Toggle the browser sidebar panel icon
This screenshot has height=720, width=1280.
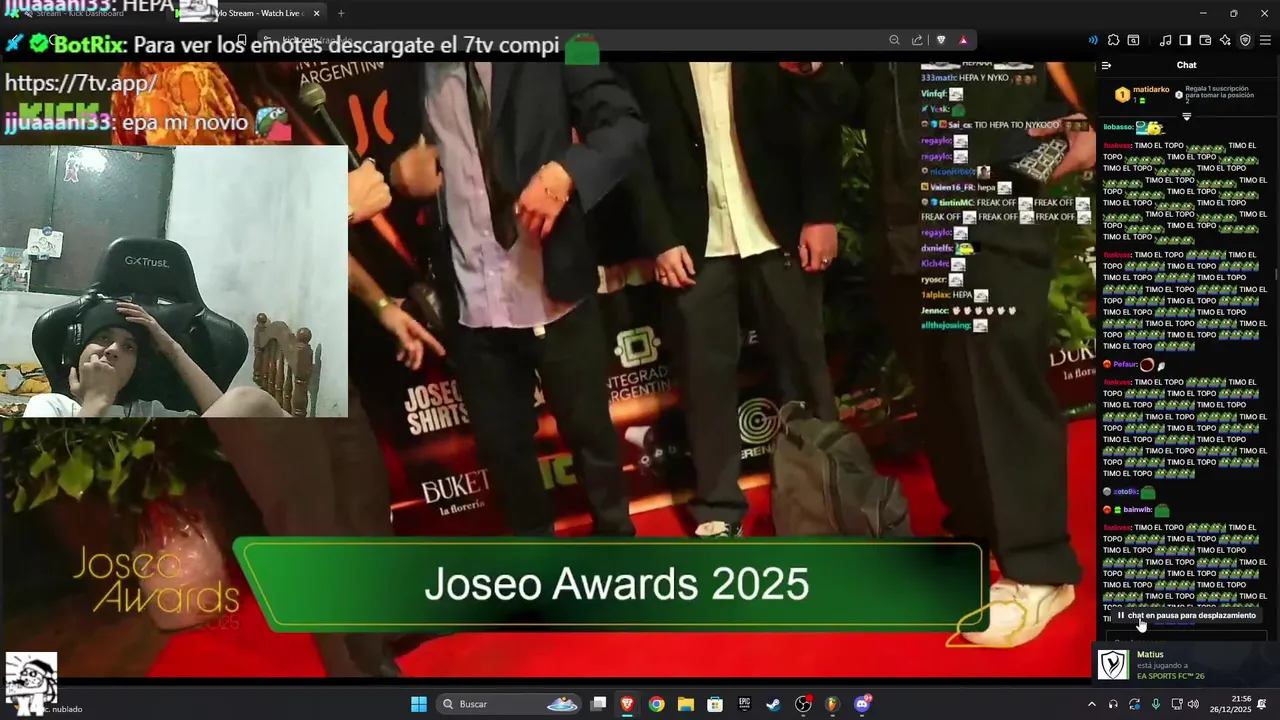tap(1185, 40)
